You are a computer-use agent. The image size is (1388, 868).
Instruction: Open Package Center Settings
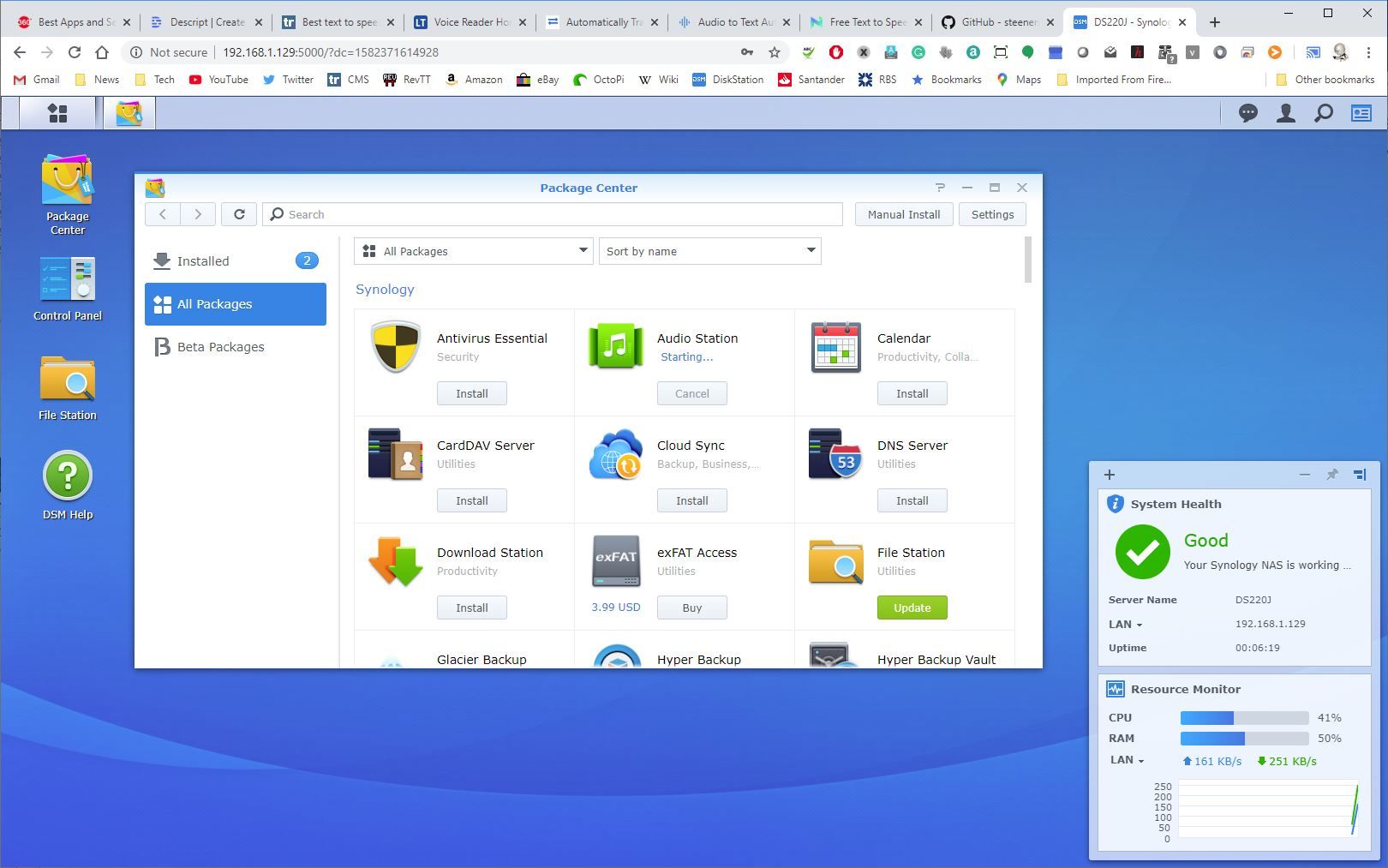(992, 213)
